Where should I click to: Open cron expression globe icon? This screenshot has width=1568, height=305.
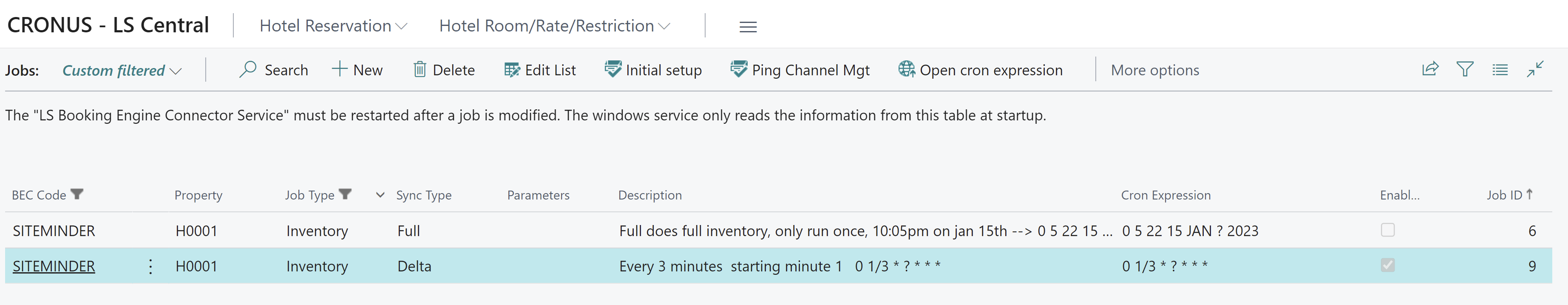pos(906,69)
